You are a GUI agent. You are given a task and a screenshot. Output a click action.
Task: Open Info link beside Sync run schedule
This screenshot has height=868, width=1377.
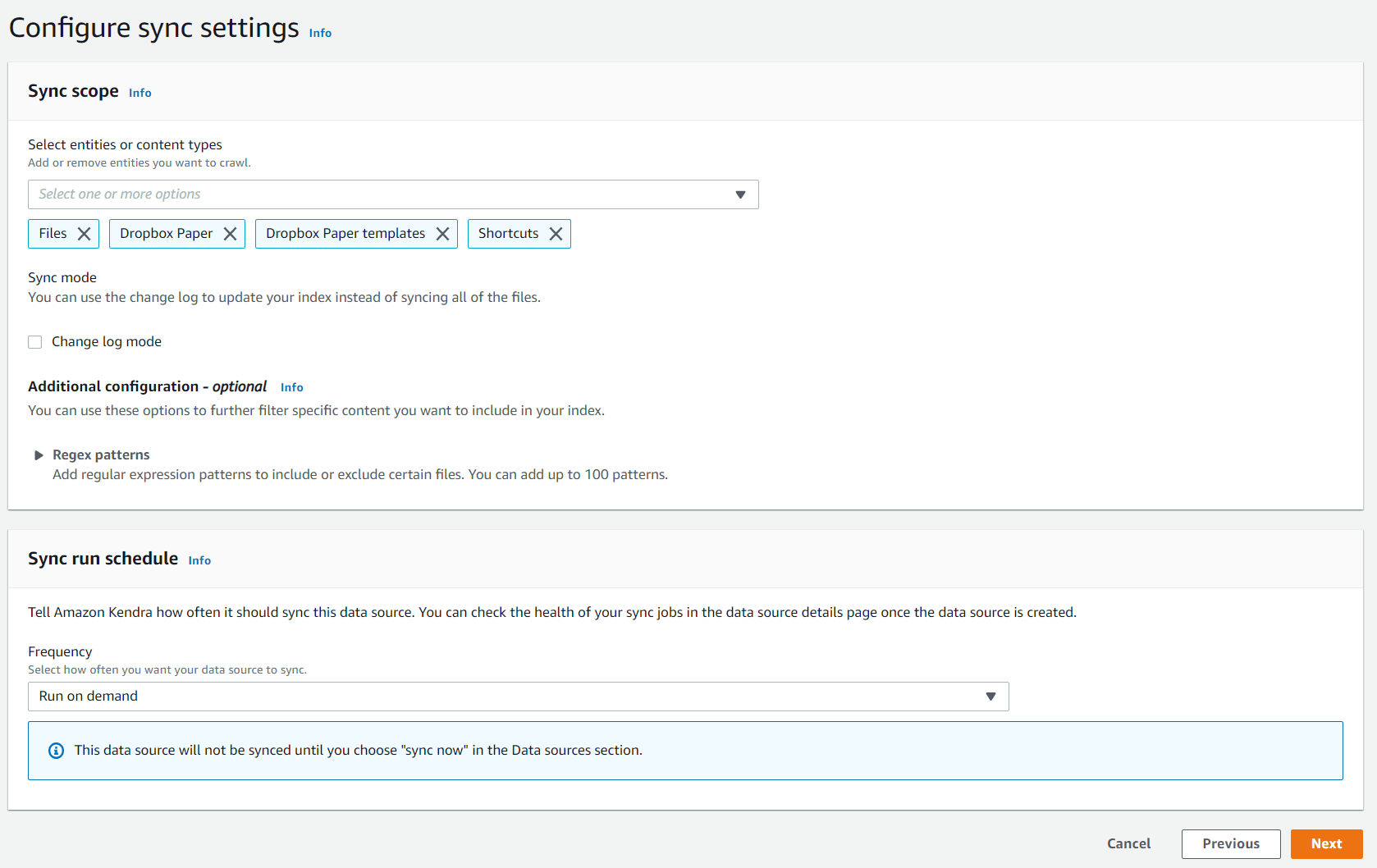199,560
